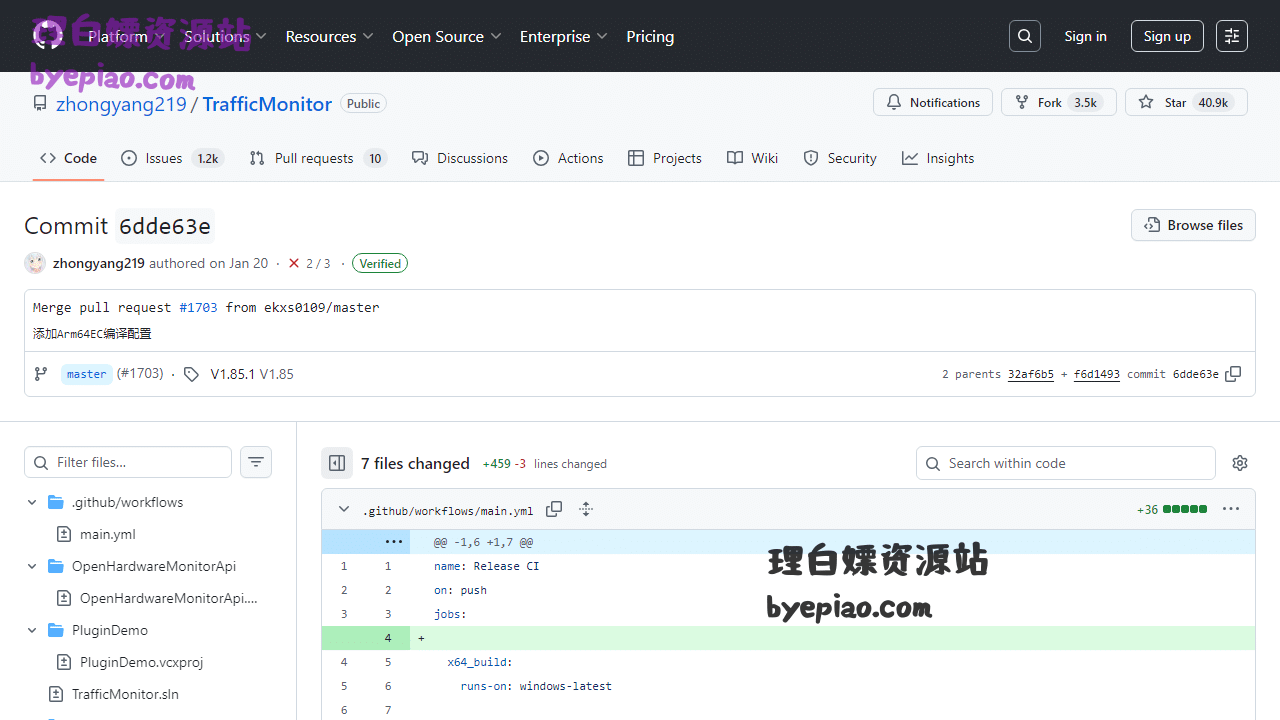Open the zhongyang219 owner link

click(121, 104)
